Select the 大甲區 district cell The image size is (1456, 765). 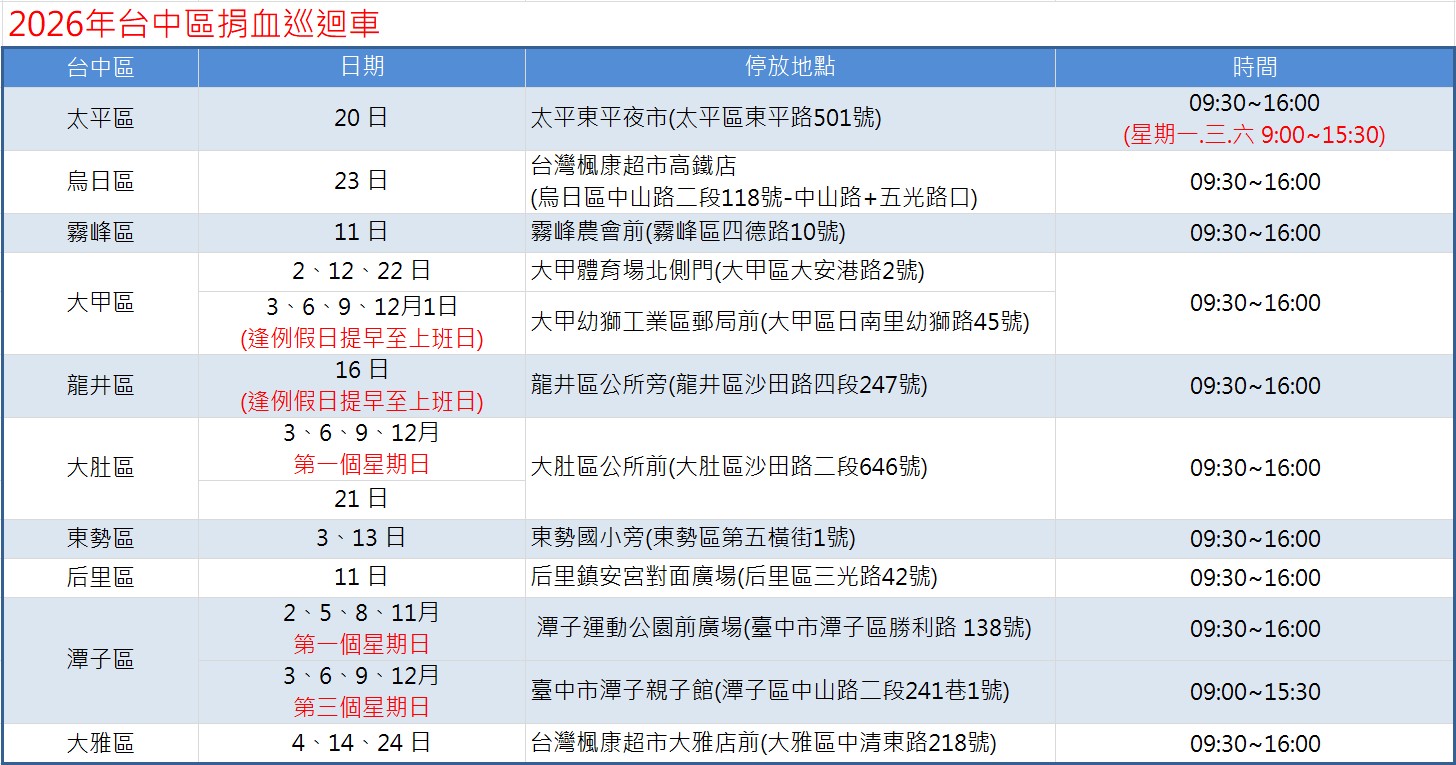click(100, 303)
